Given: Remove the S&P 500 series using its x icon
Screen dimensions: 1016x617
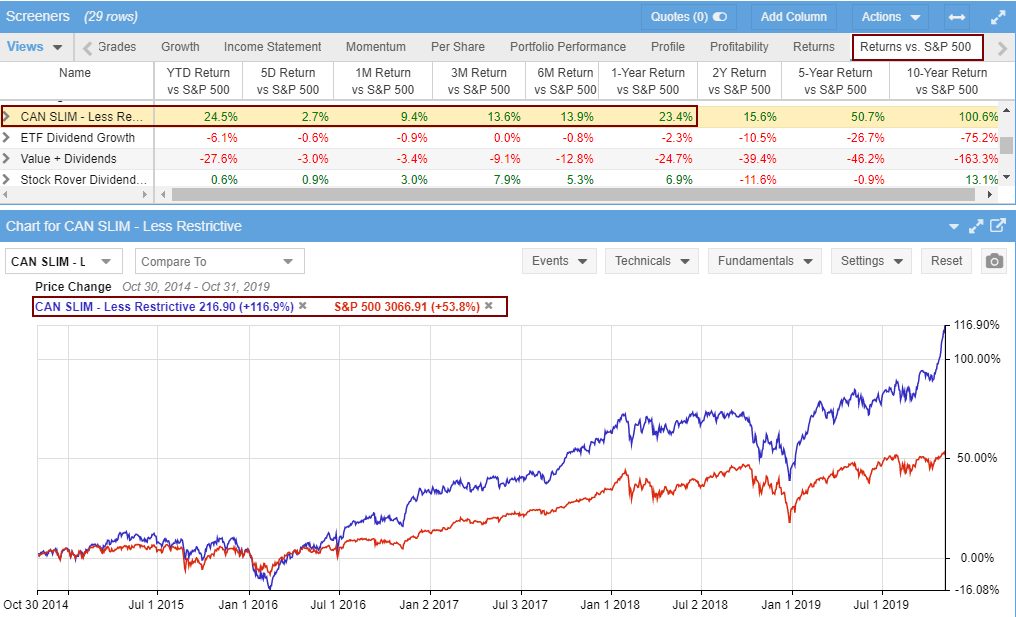Looking at the screenshot, I should [x=488, y=308].
